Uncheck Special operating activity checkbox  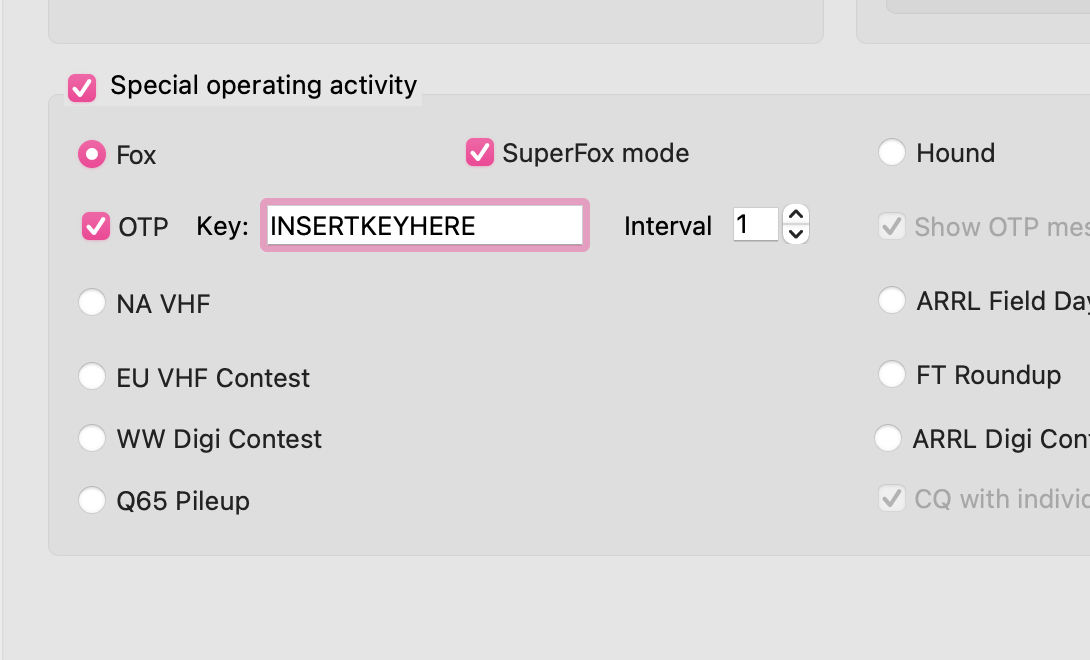pos(82,88)
